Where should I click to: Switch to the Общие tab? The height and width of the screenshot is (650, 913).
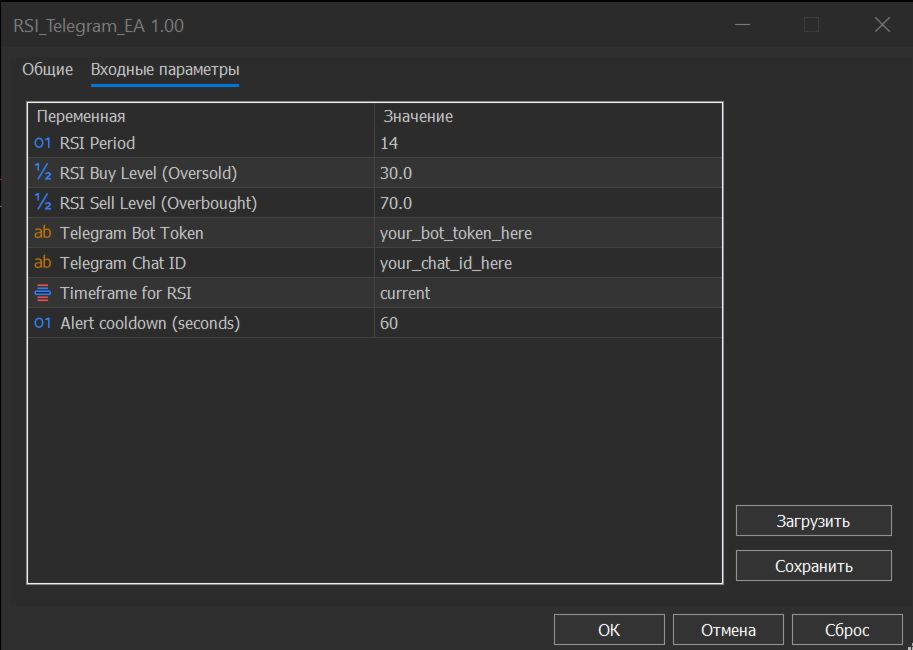click(48, 70)
